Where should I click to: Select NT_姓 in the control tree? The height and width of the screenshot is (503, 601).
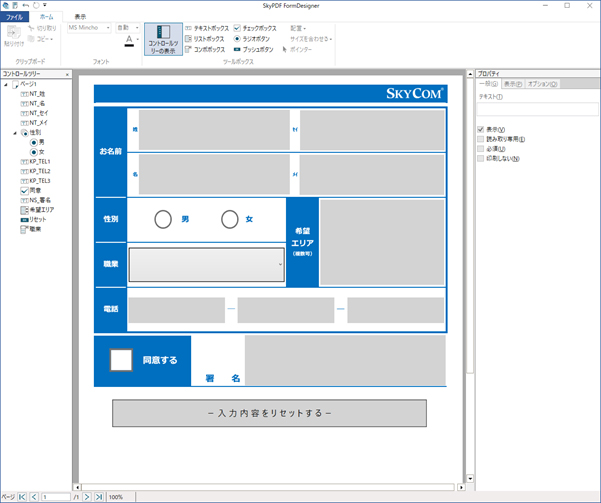click(33, 94)
